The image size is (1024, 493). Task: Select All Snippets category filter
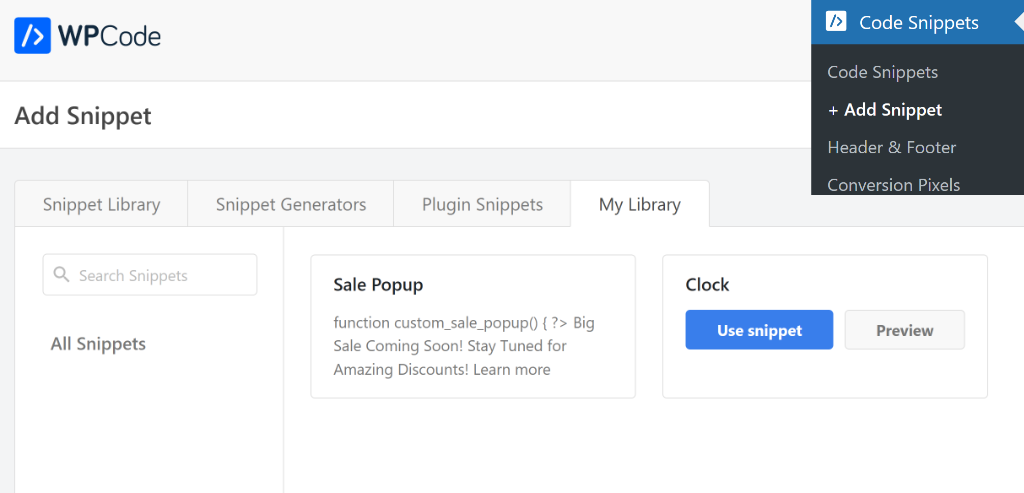tap(98, 343)
